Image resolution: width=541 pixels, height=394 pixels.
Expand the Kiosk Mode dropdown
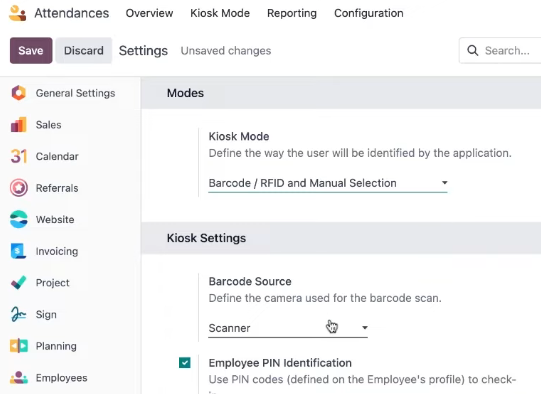pos(328,183)
